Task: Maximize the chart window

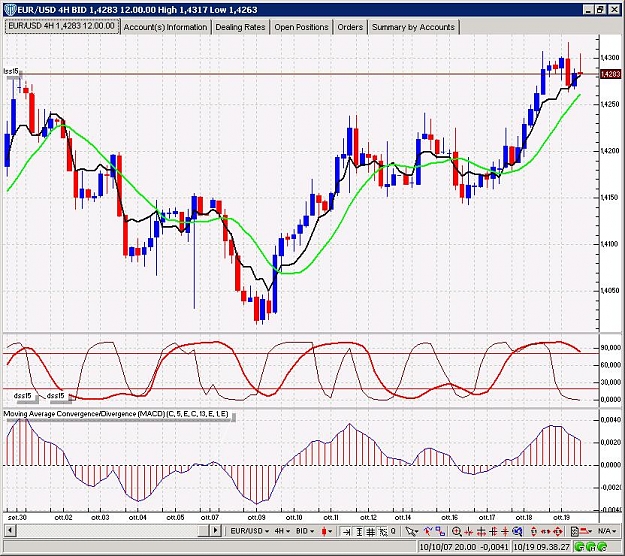Action: pyautogui.click(x=601, y=10)
